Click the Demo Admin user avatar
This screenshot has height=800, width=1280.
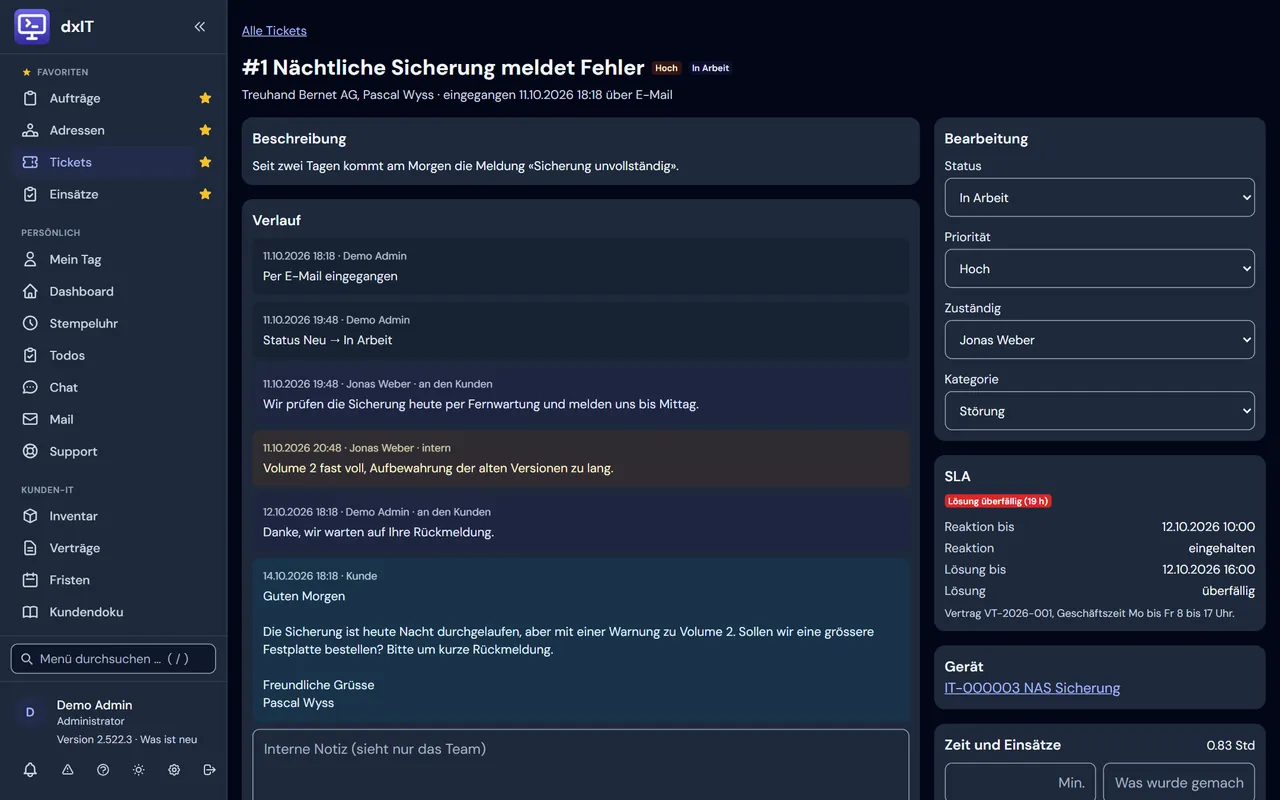click(30, 712)
